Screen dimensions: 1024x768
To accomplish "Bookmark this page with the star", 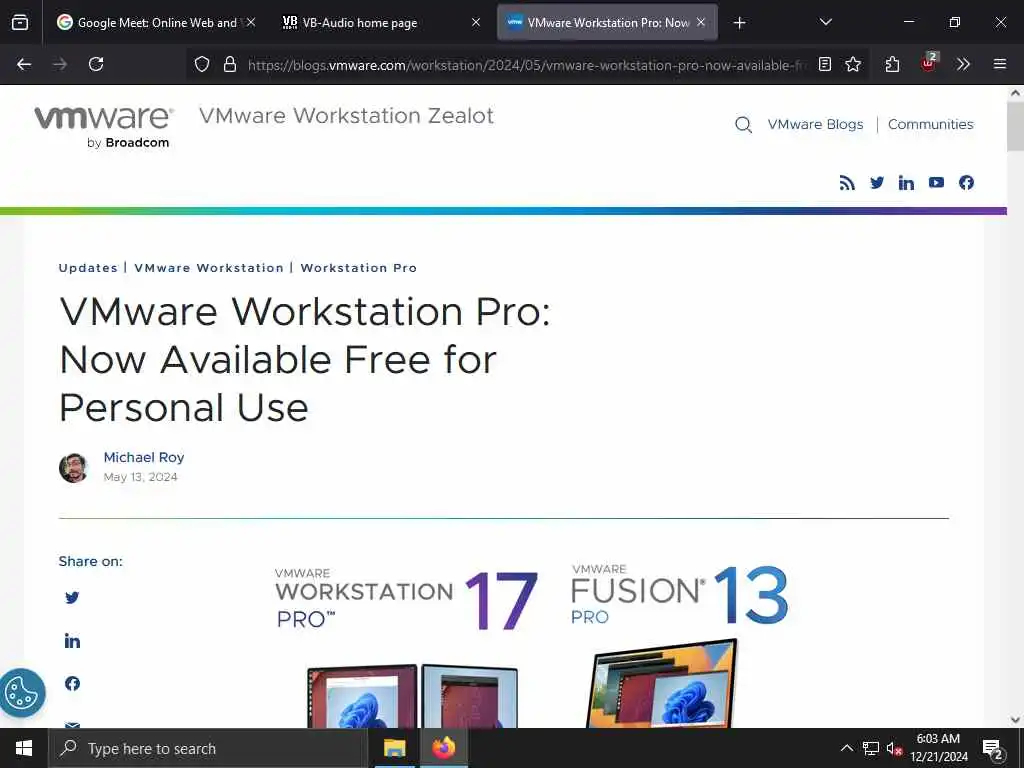I will click(x=853, y=64).
